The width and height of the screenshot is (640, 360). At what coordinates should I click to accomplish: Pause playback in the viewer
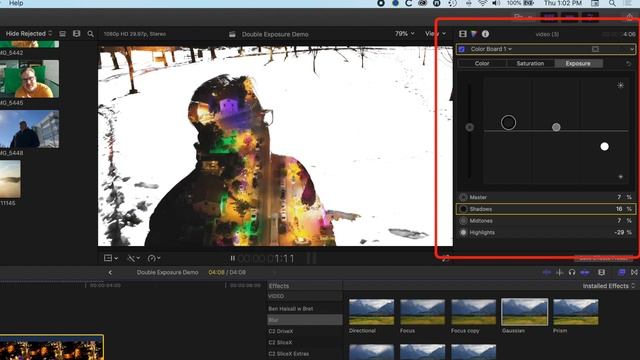pyautogui.click(x=232, y=258)
